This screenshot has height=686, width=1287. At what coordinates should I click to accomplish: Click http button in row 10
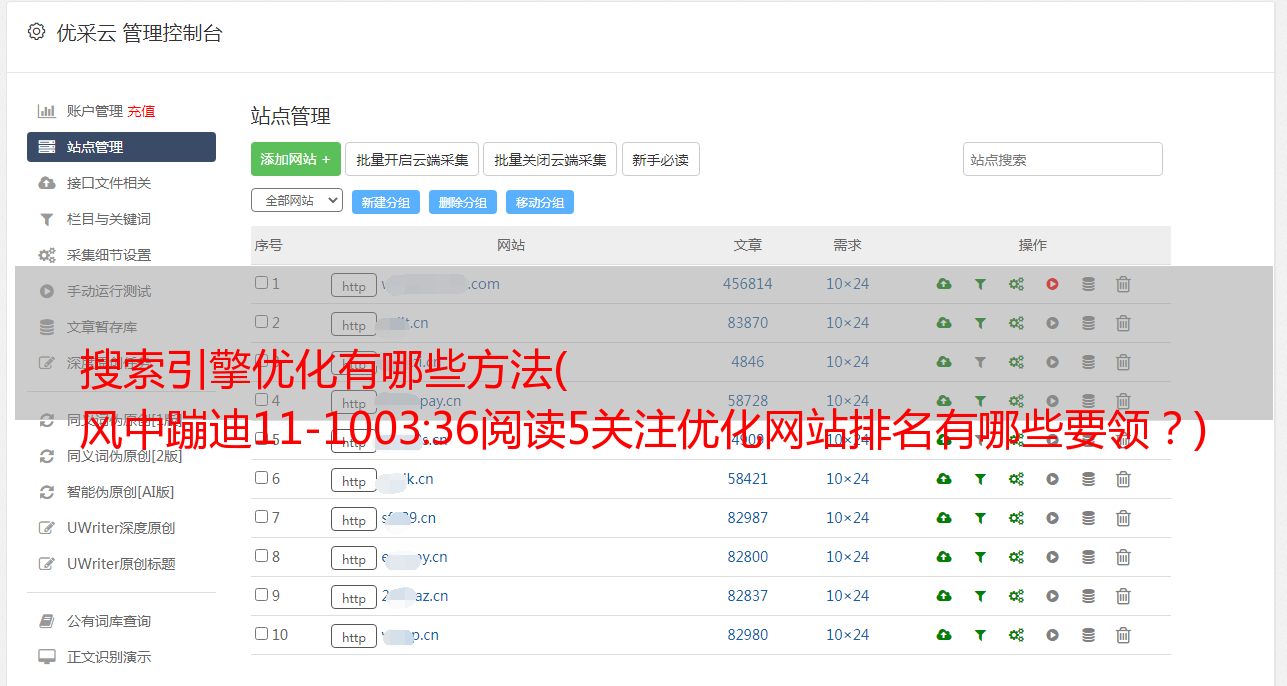(354, 637)
